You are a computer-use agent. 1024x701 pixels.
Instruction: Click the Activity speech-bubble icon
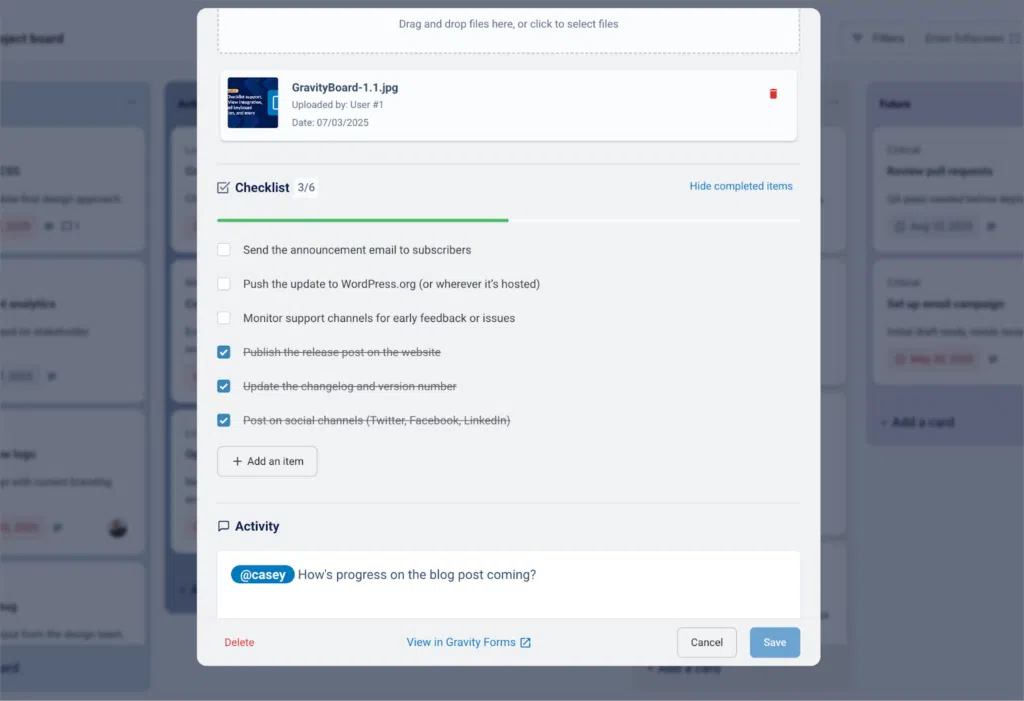click(x=225, y=526)
